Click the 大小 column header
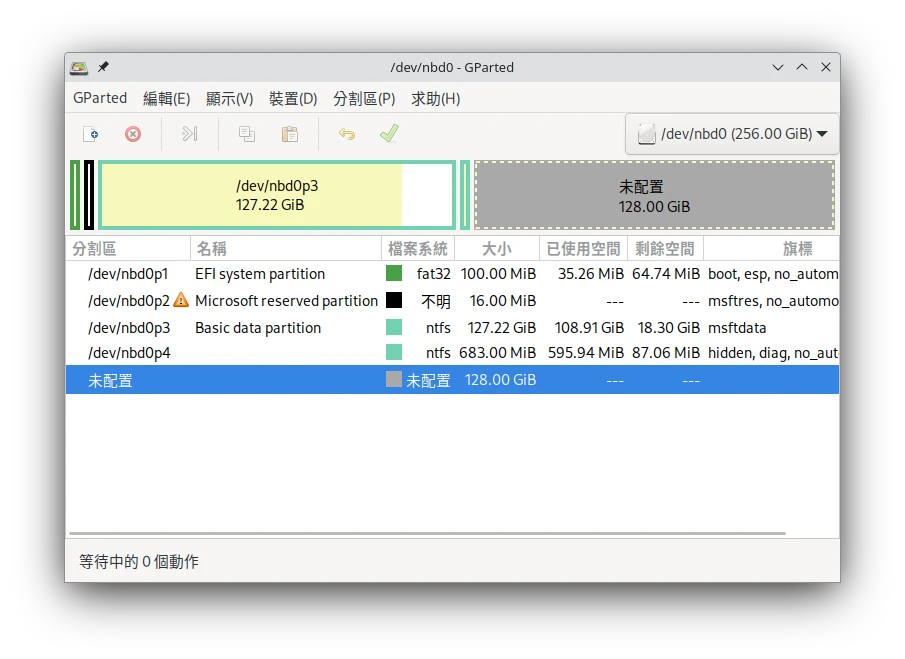This screenshot has height=659, width=905. pos(497,249)
